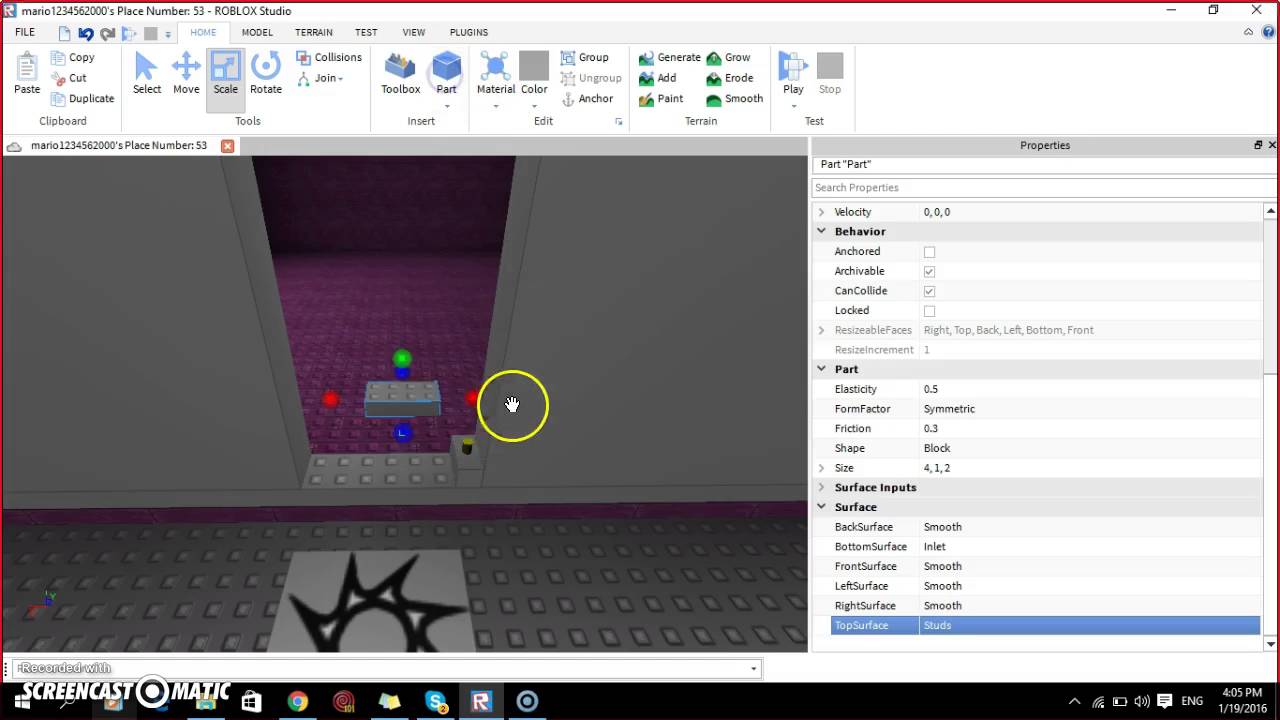Click the Stop test button
Image resolution: width=1280 pixels, height=720 pixels.
830,74
